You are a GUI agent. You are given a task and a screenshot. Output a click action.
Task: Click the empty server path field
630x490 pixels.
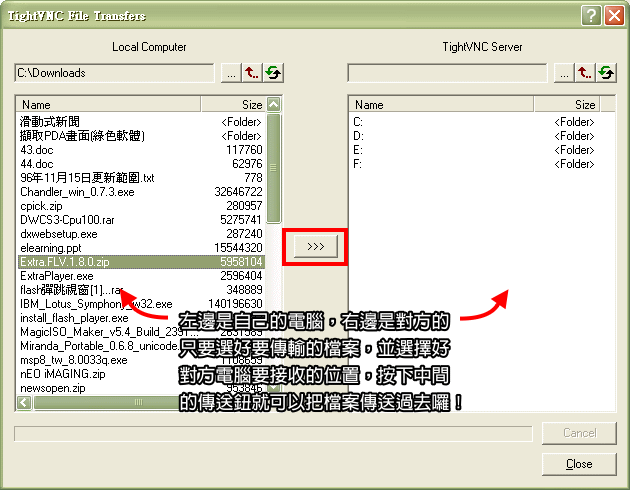(x=448, y=73)
